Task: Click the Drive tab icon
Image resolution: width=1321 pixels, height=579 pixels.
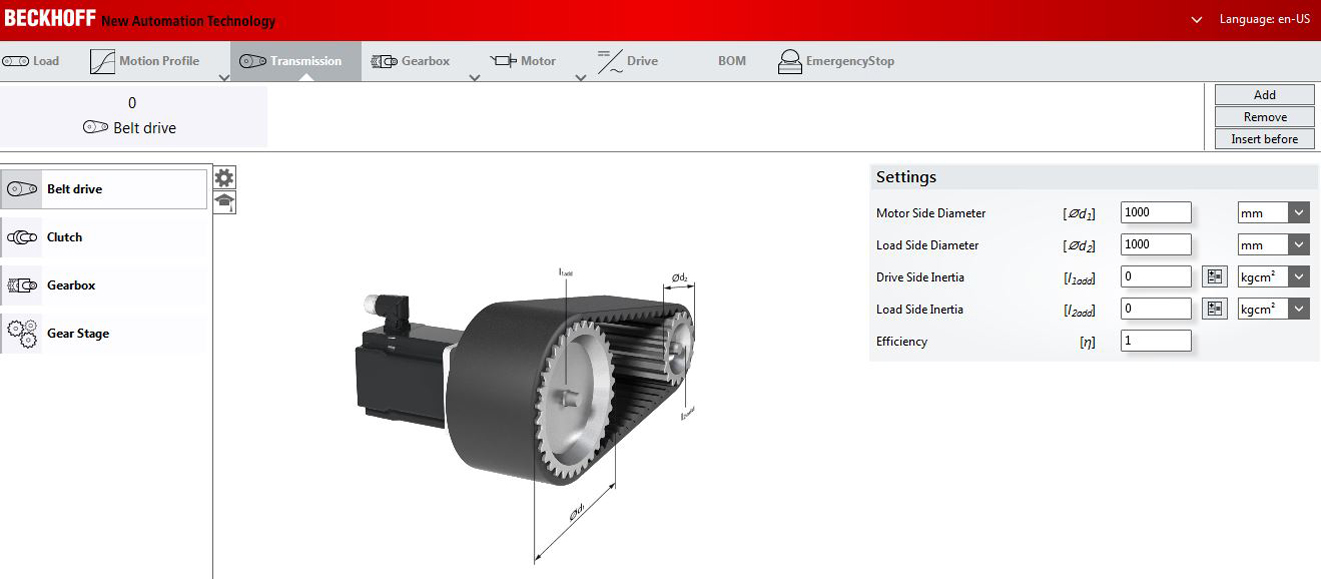Action: (609, 62)
